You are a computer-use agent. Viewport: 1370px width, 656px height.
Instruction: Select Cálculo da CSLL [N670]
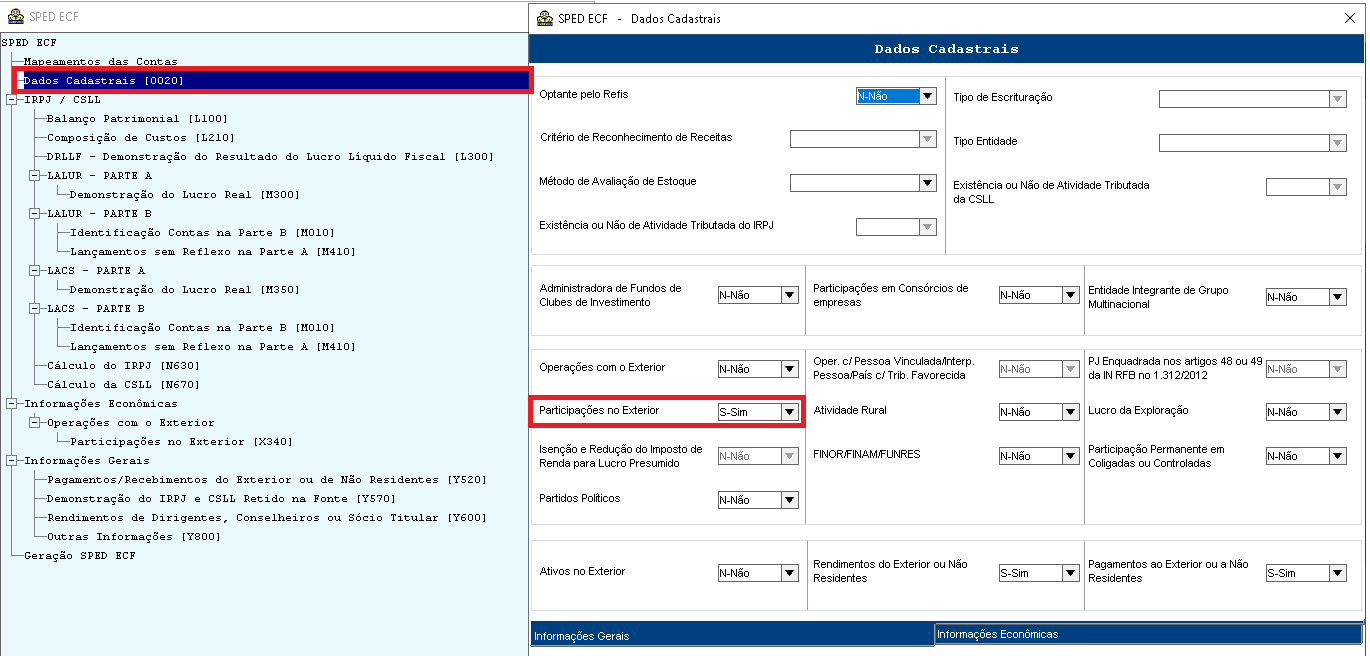(x=123, y=385)
